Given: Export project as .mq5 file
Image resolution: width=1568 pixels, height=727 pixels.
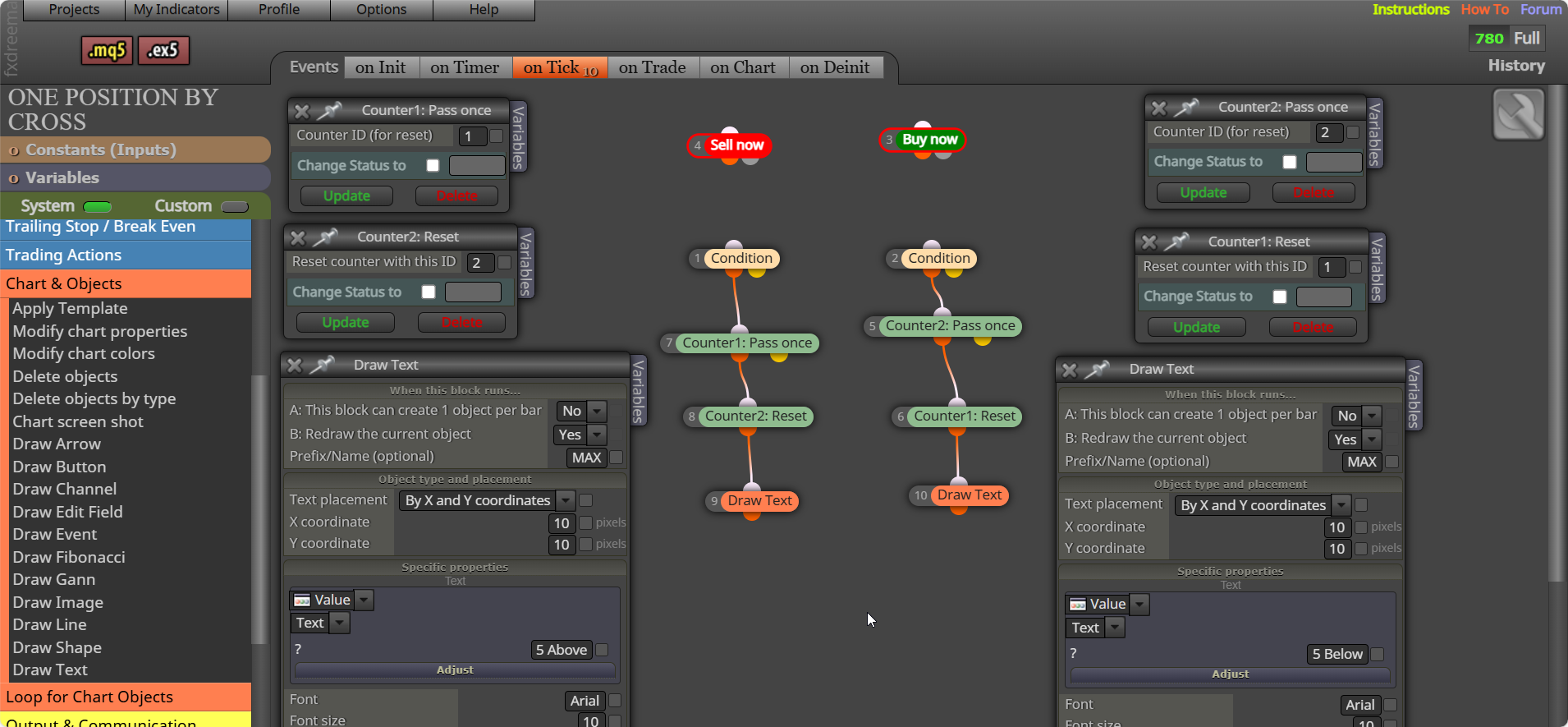Looking at the screenshot, I should (x=107, y=51).
